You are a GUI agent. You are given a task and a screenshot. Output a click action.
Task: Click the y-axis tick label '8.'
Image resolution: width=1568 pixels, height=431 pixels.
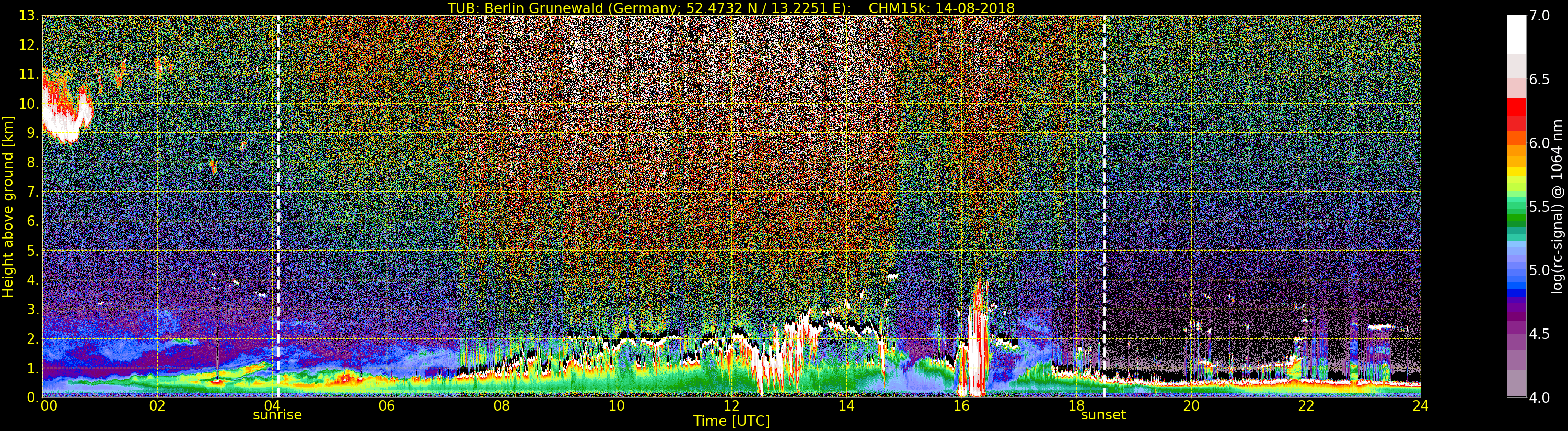click(x=33, y=163)
